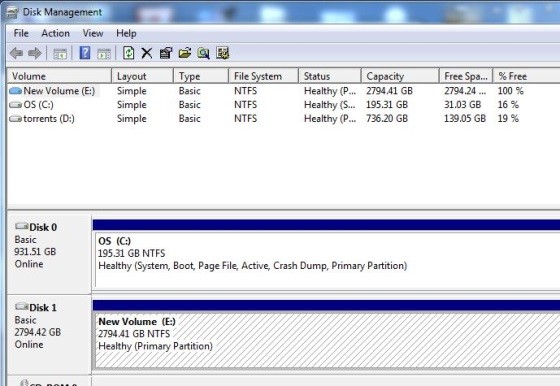Click the 736.20 GB capacity cell
The width and height of the screenshot is (560, 386).
(387, 119)
